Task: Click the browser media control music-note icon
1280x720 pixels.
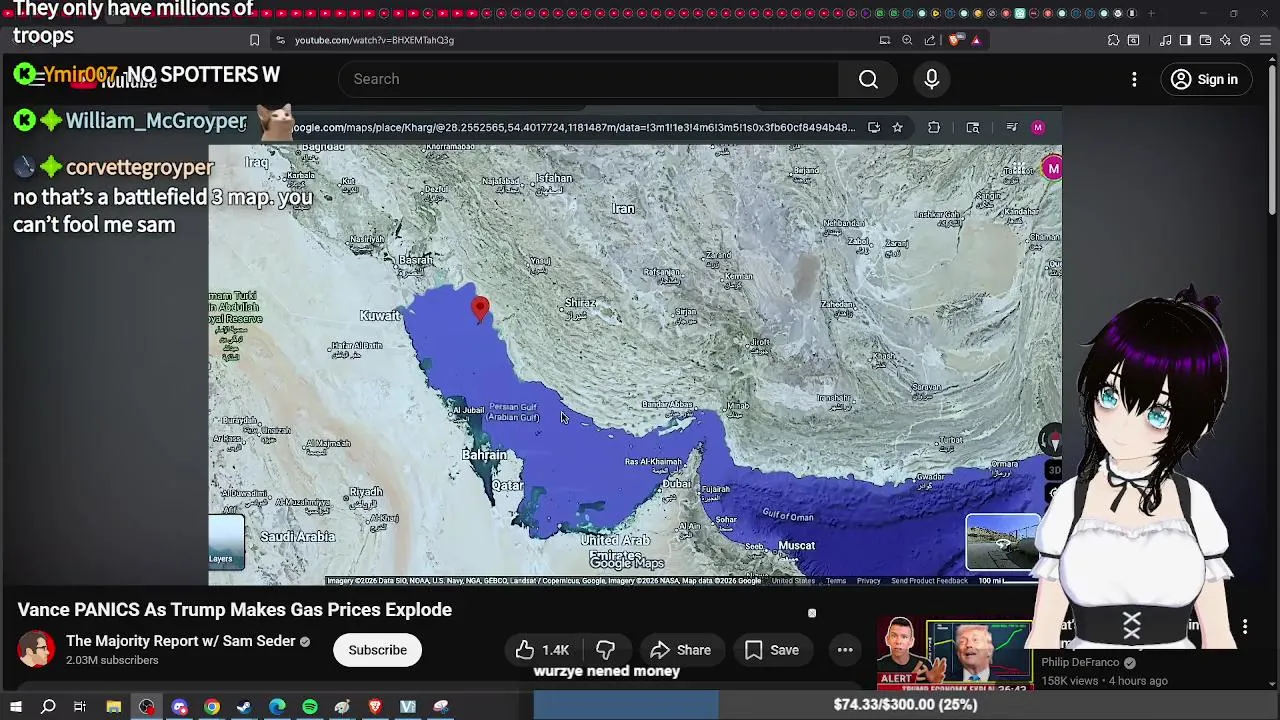Action: (1166, 40)
